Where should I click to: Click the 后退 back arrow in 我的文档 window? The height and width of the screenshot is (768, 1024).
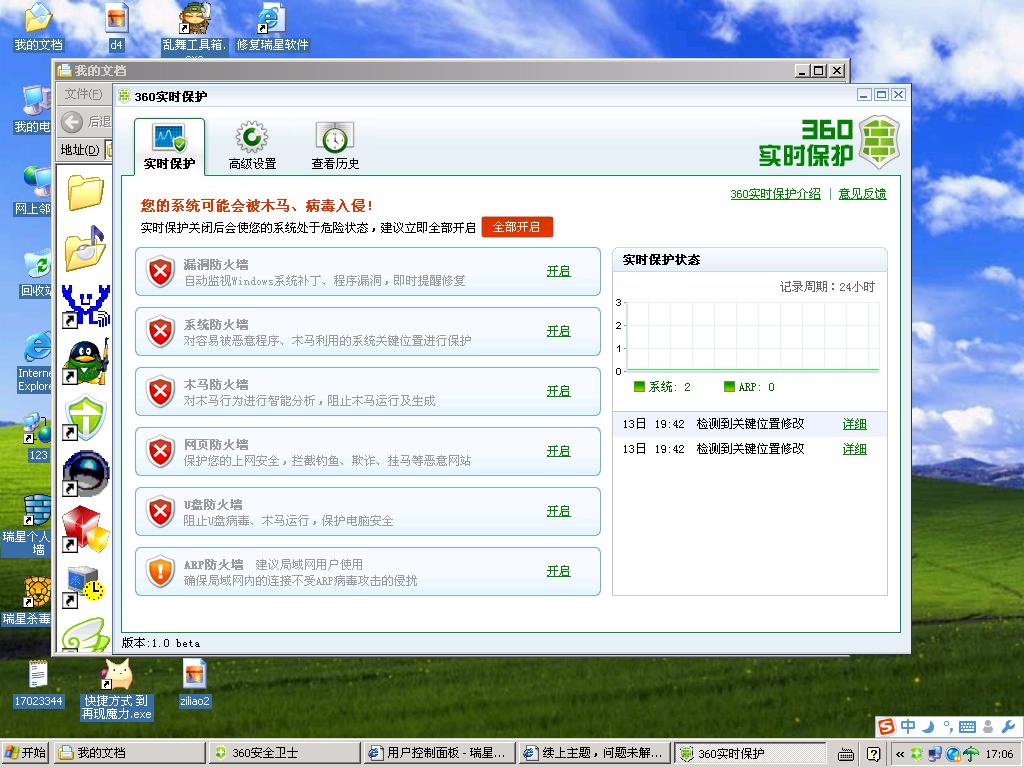[72, 122]
